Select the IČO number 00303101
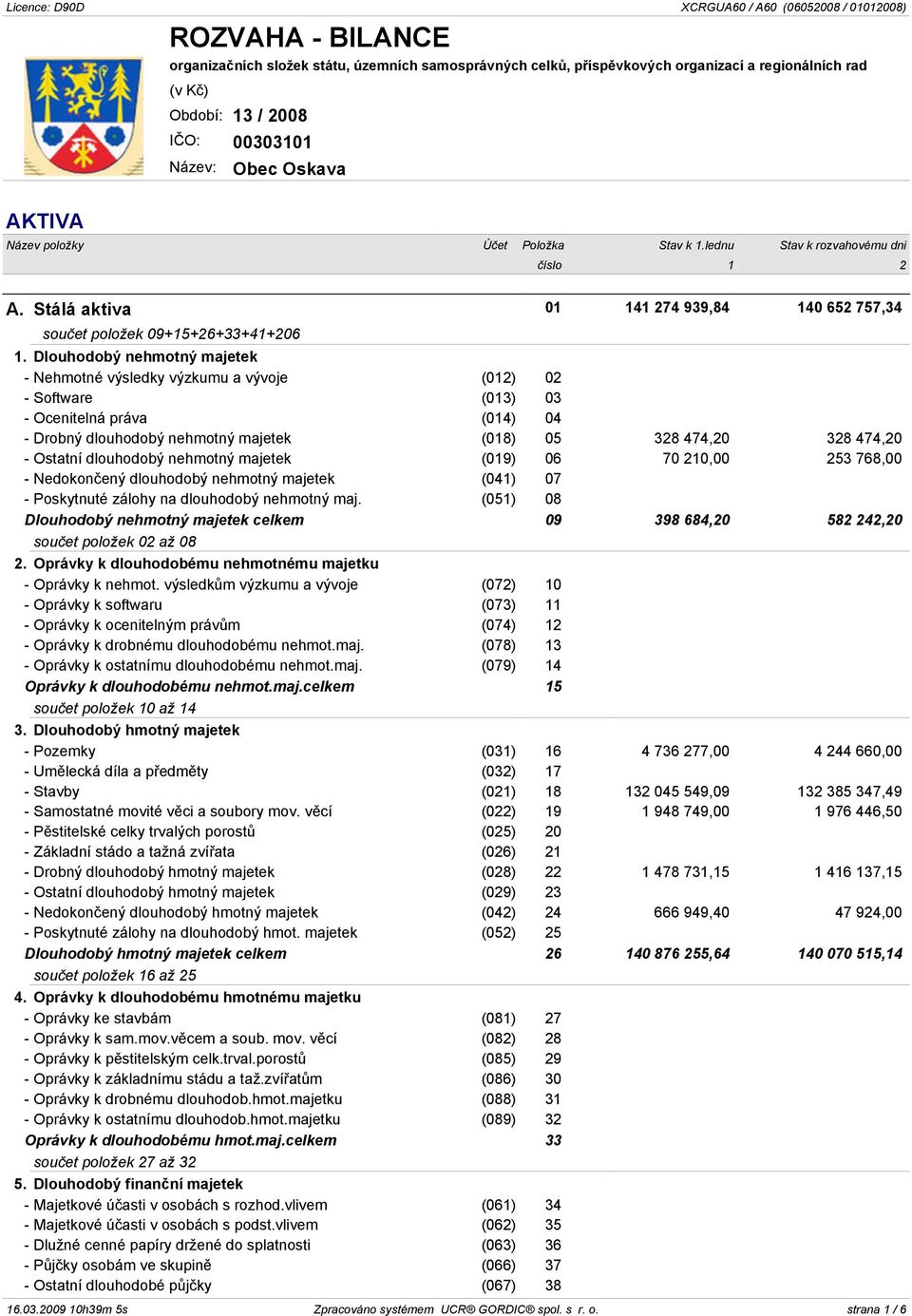912x1316 pixels. 272,143
